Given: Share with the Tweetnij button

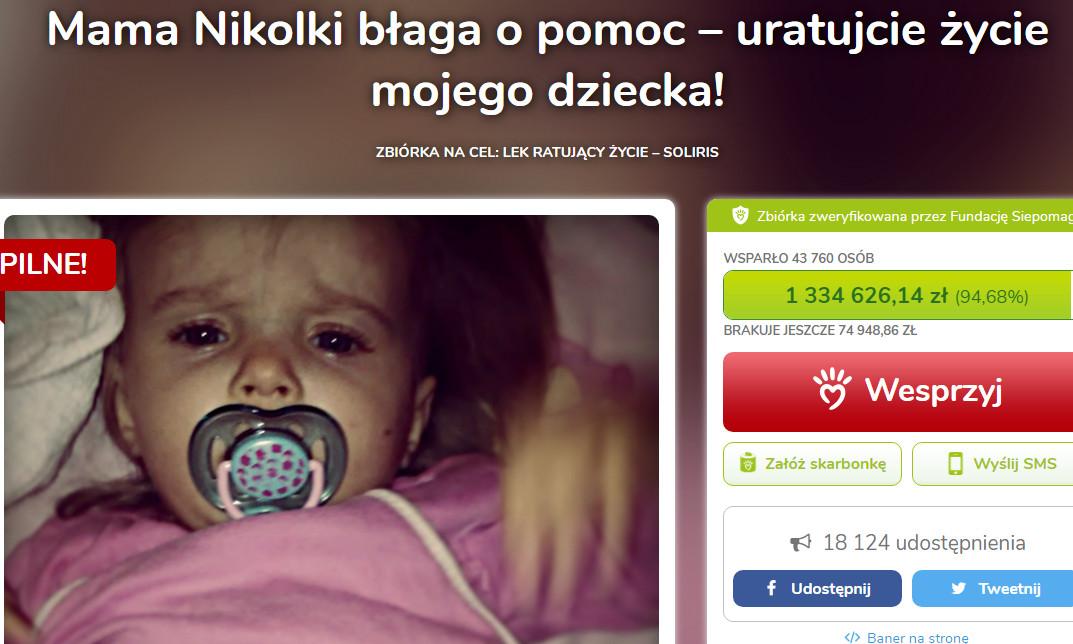Looking at the screenshot, I should coord(992,589).
